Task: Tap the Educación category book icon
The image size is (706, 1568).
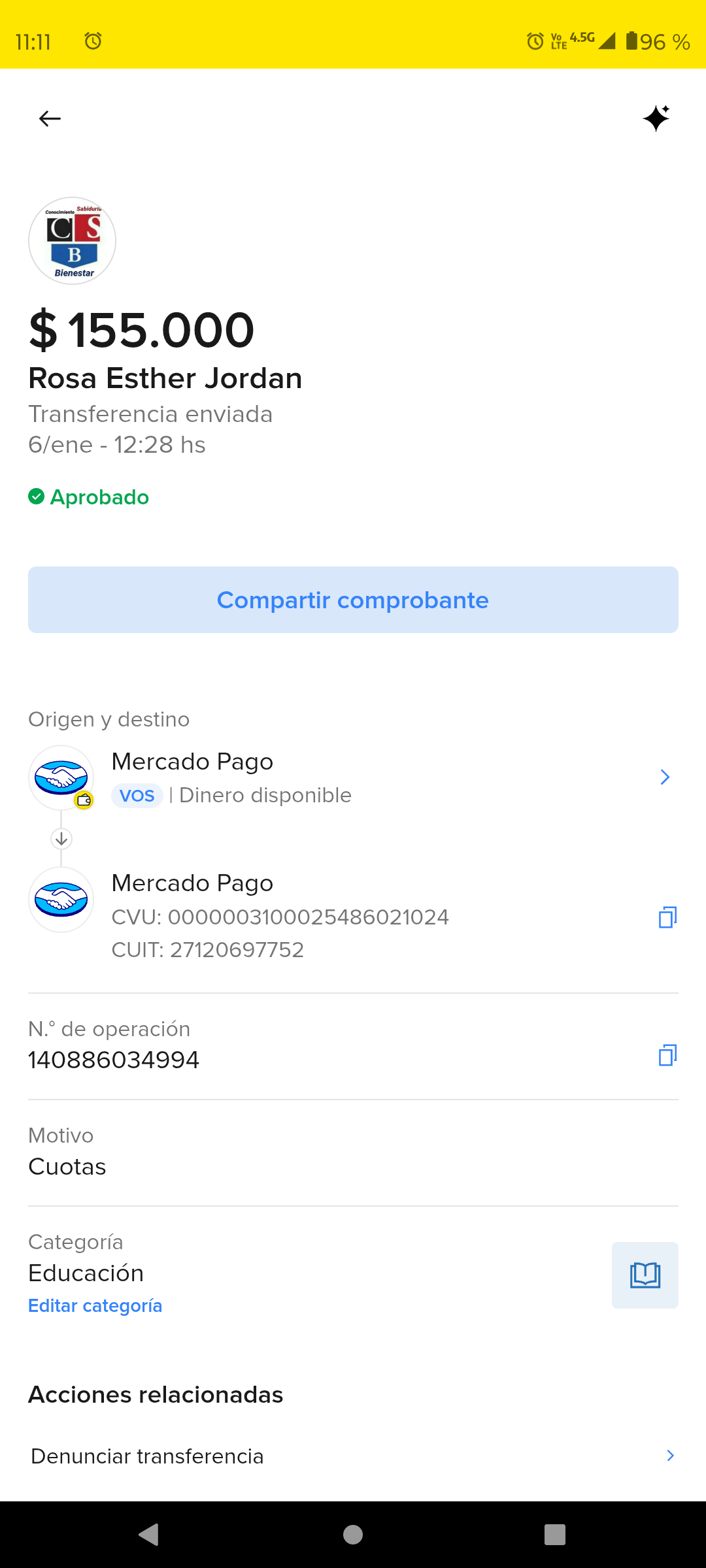Action: pos(645,1275)
